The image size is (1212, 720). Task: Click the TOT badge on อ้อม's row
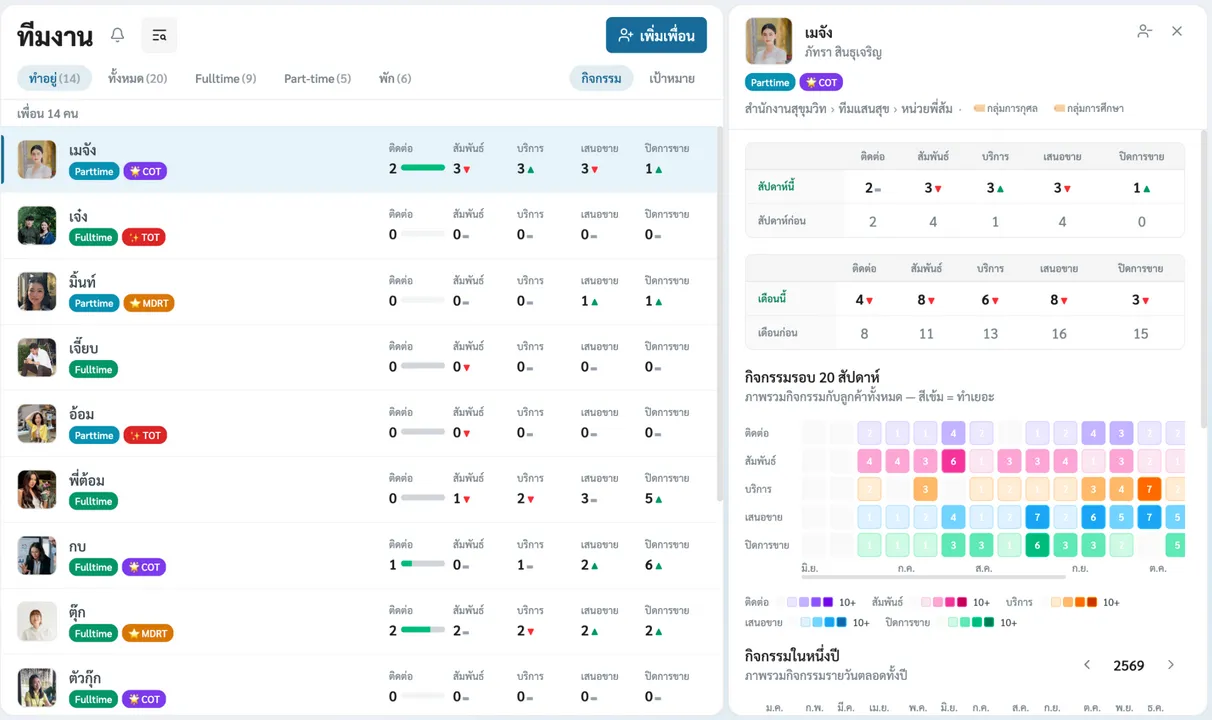click(x=145, y=436)
